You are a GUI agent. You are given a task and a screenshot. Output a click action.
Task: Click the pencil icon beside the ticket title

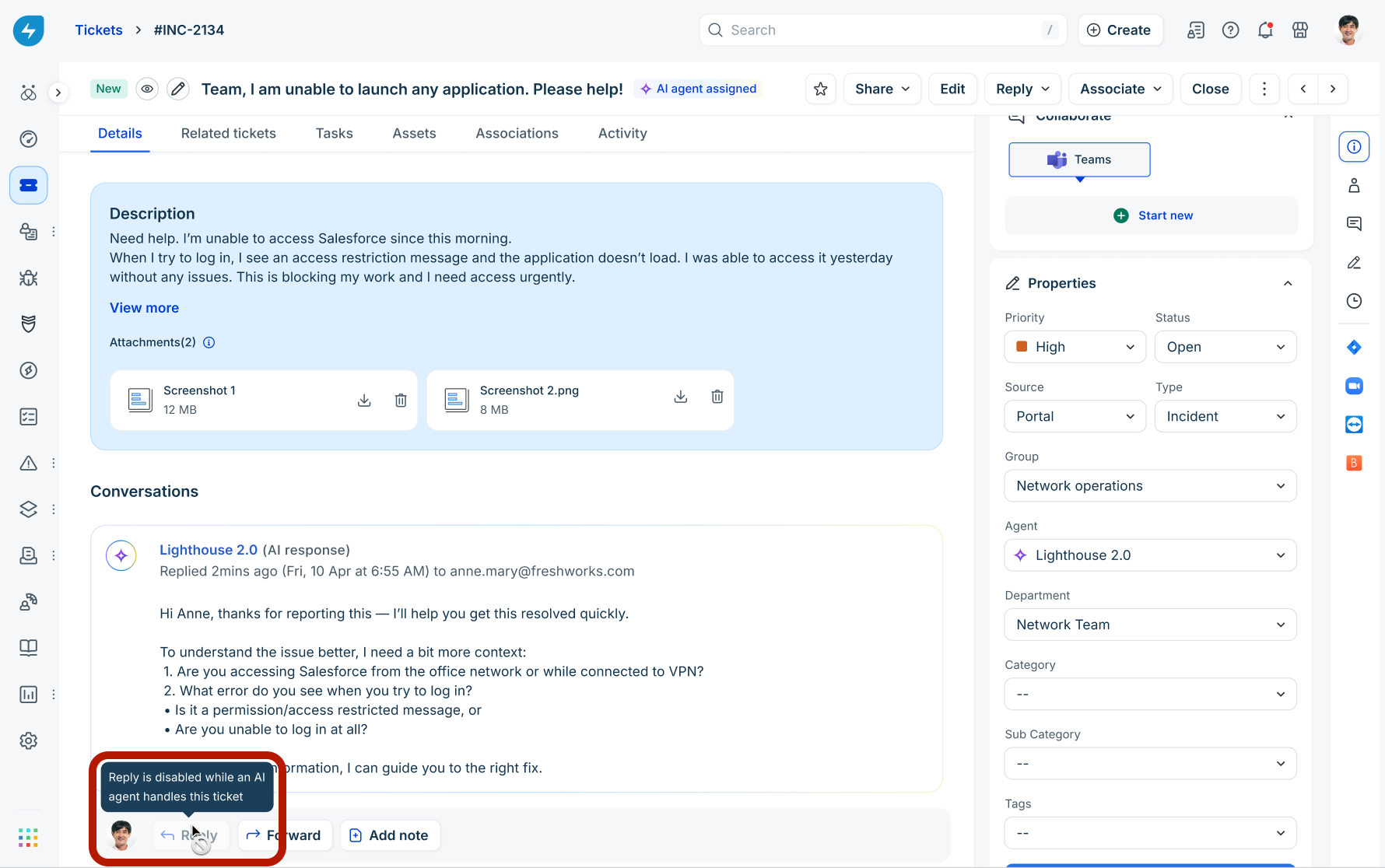tap(178, 89)
